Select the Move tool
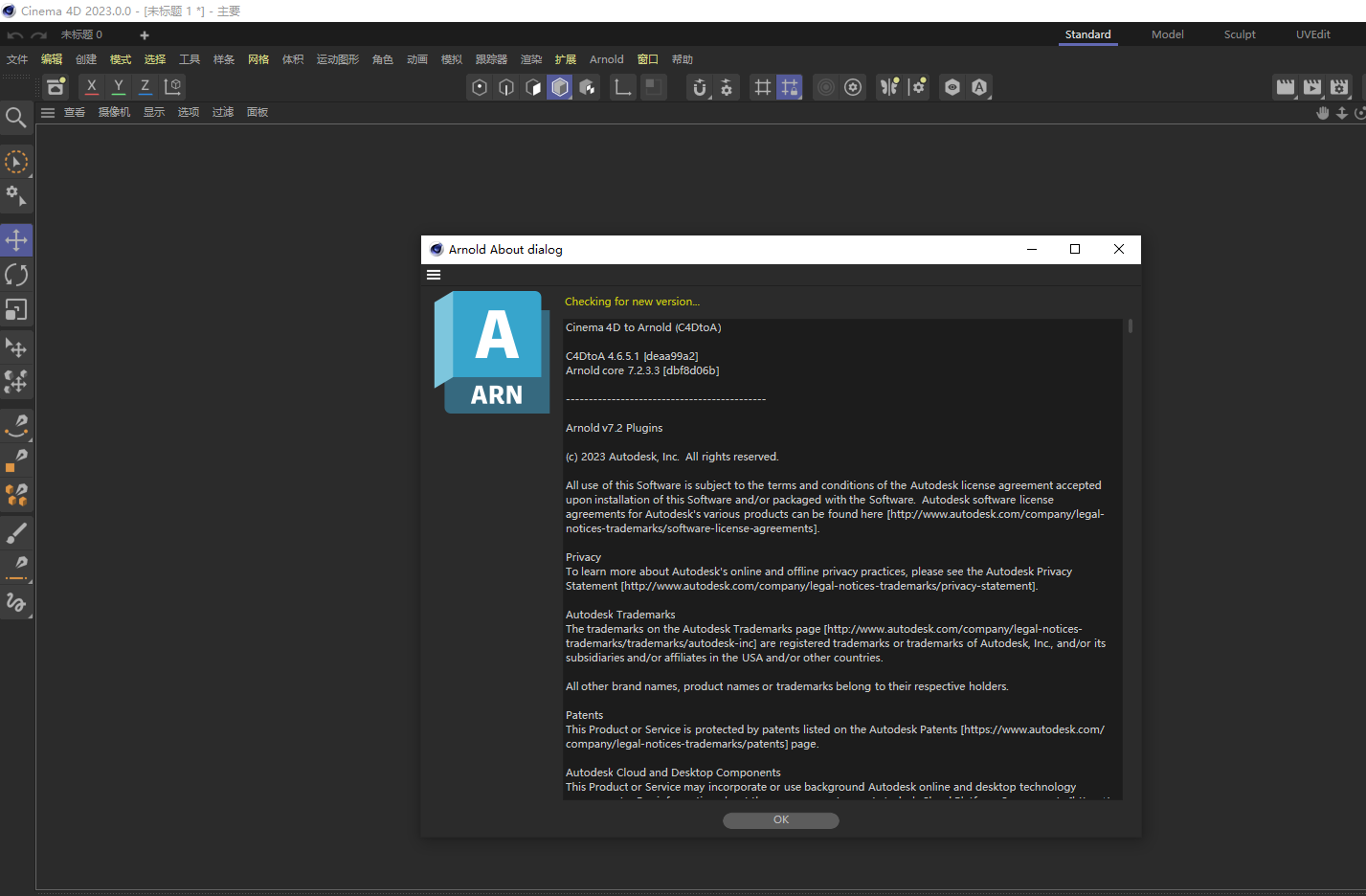The image size is (1366, 896). 16,239
